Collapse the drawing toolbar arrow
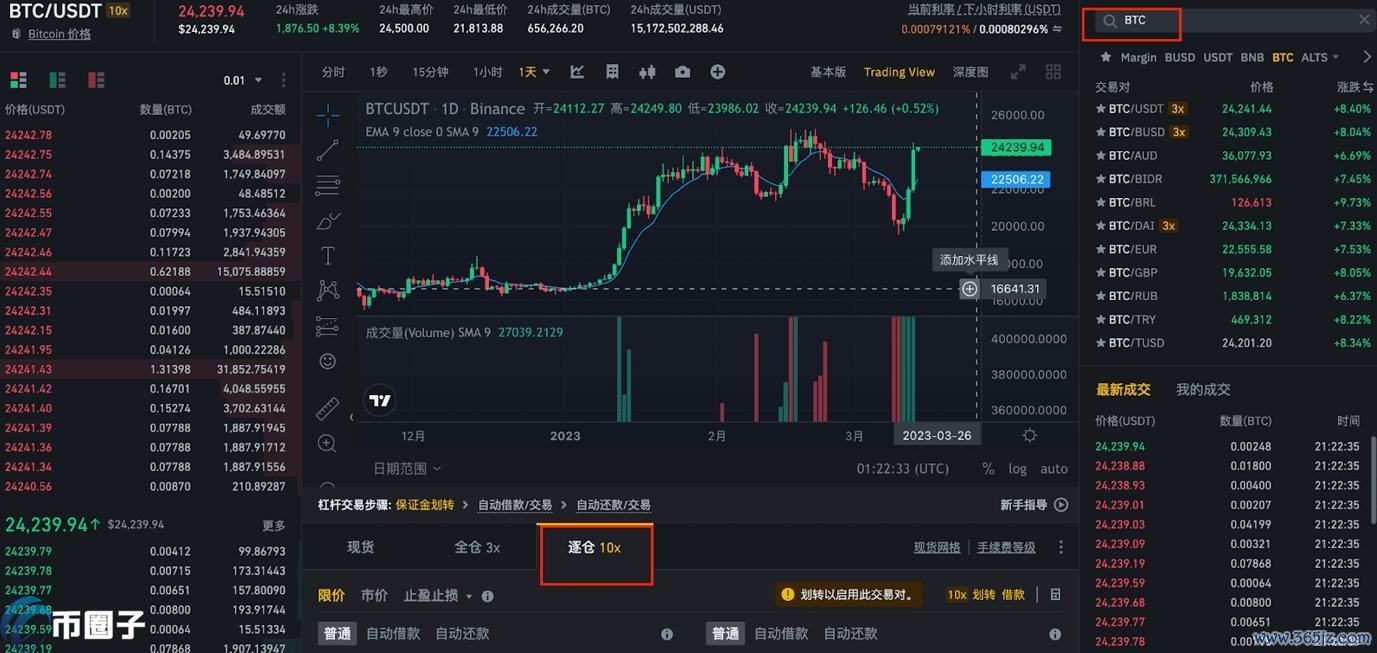1377x653 pixels. 351,417
